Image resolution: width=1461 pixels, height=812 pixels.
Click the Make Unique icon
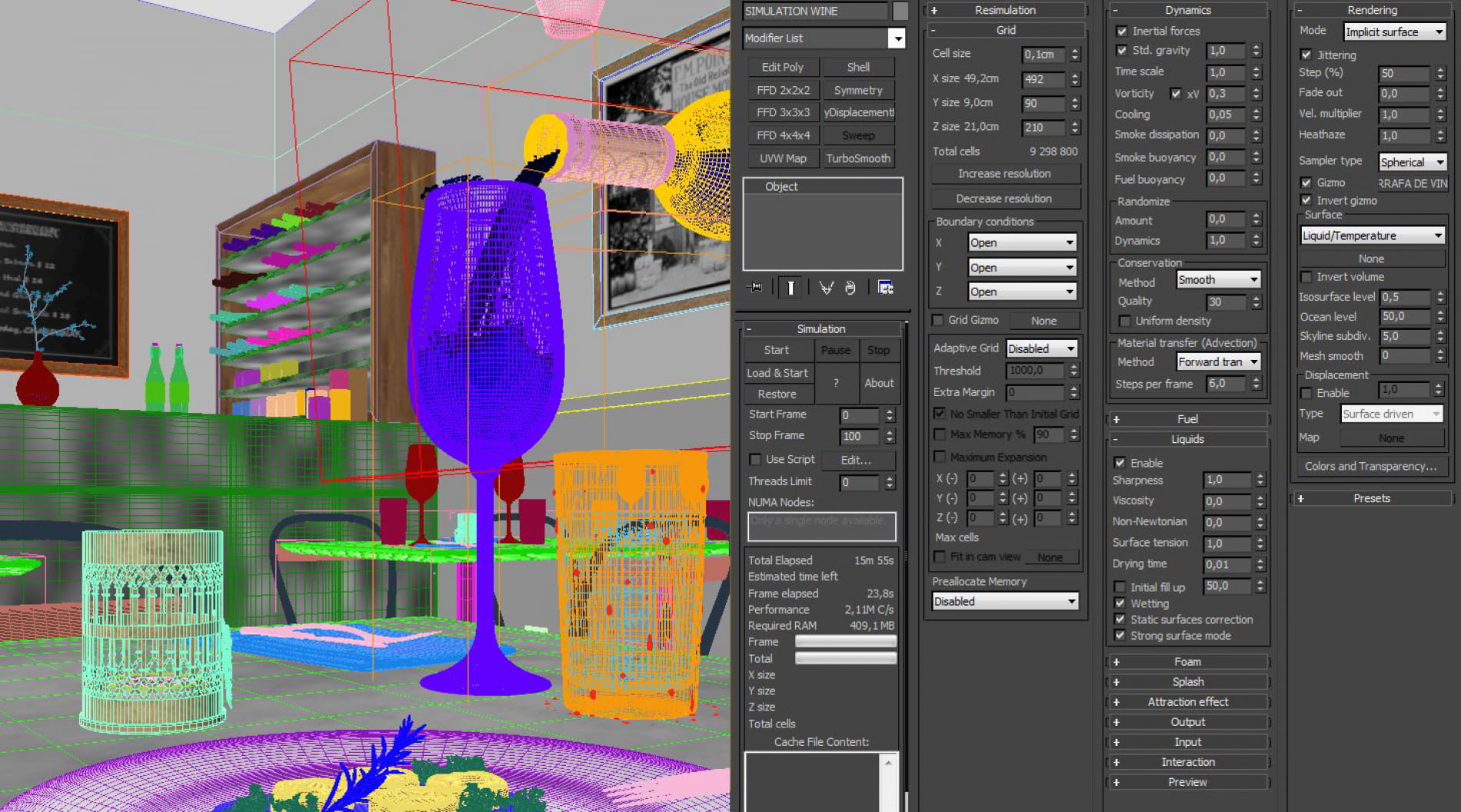(x=826, y=288)
